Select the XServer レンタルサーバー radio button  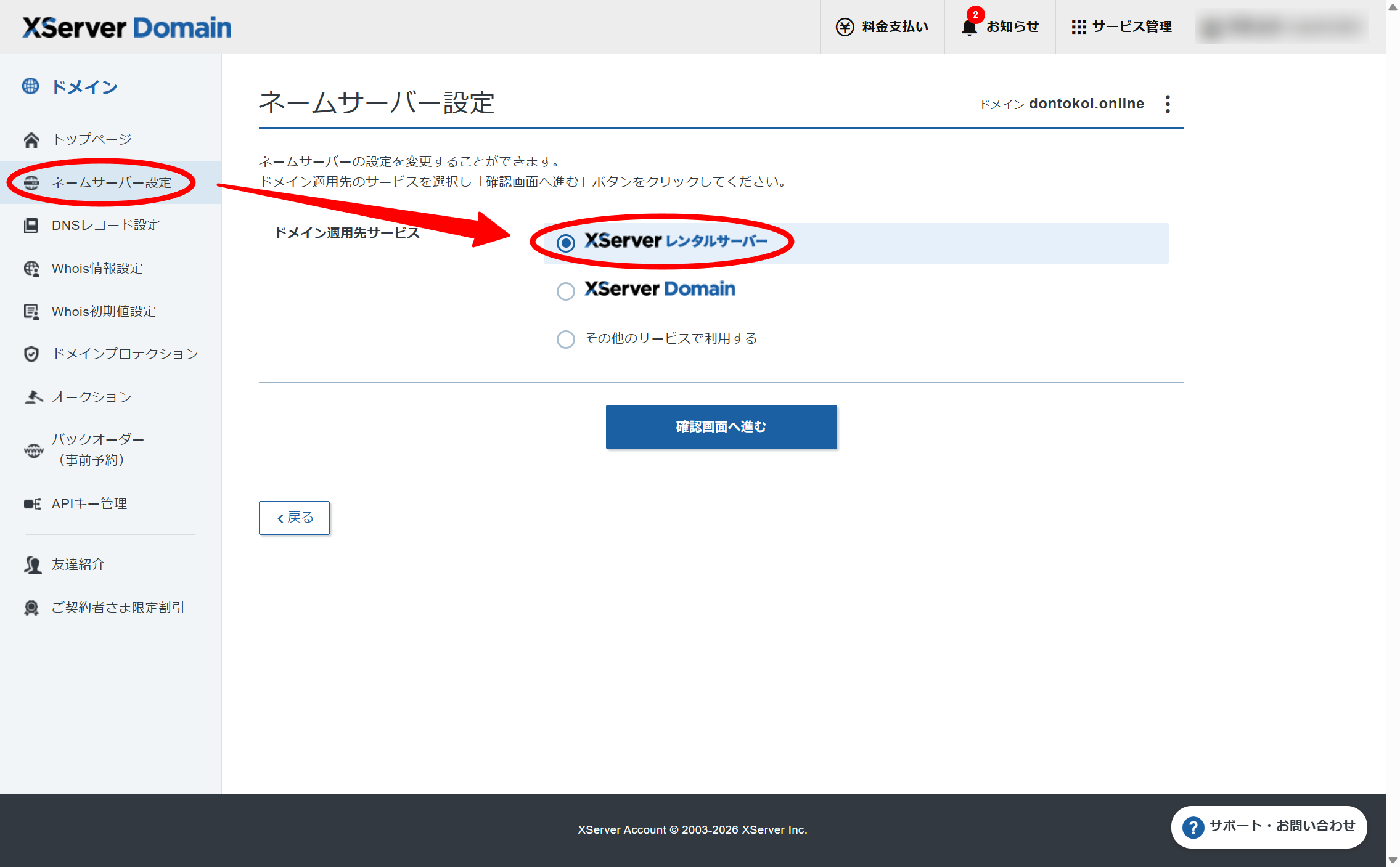pos(566,243)
